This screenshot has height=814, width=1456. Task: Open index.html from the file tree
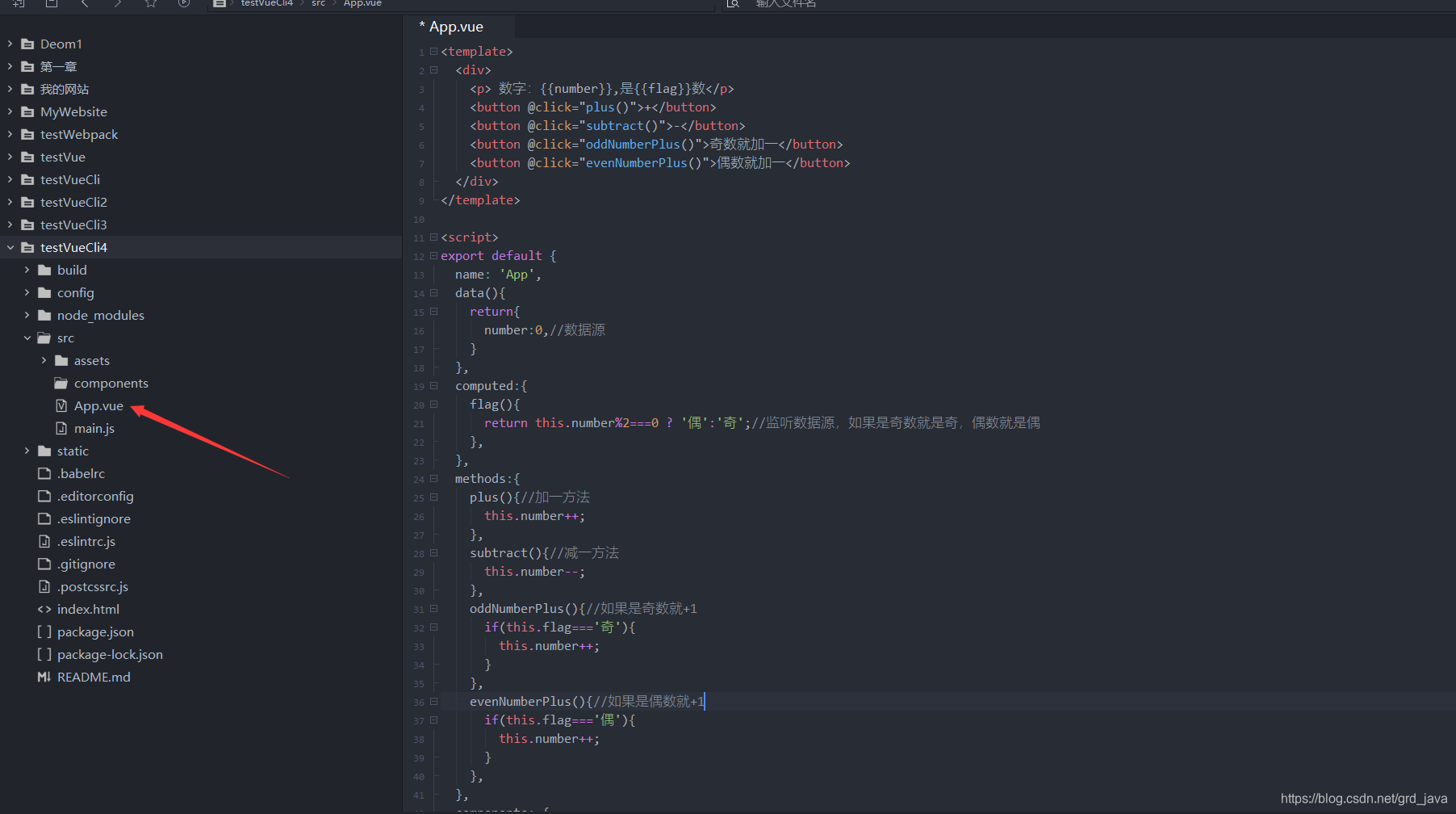(88, 609)
